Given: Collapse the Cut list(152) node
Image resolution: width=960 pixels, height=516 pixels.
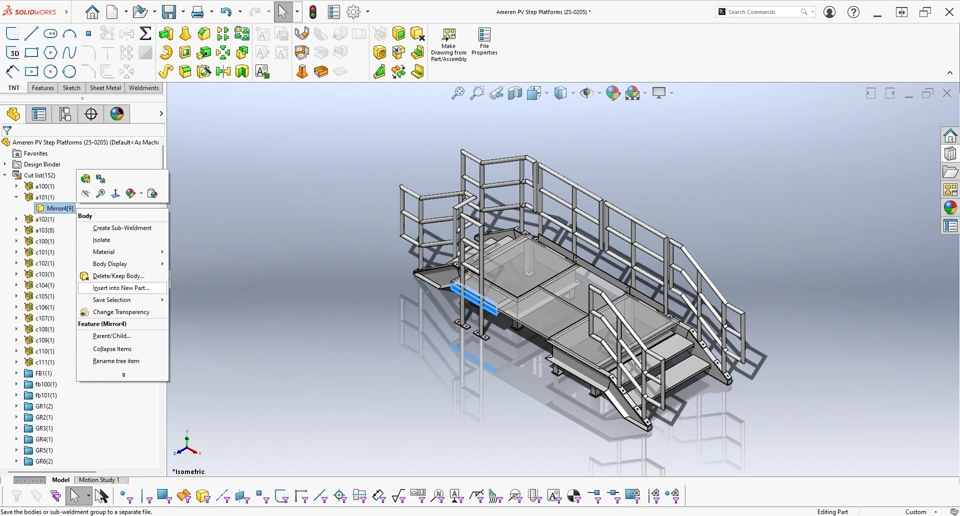Looking at the screenshot, I should 6,175.
